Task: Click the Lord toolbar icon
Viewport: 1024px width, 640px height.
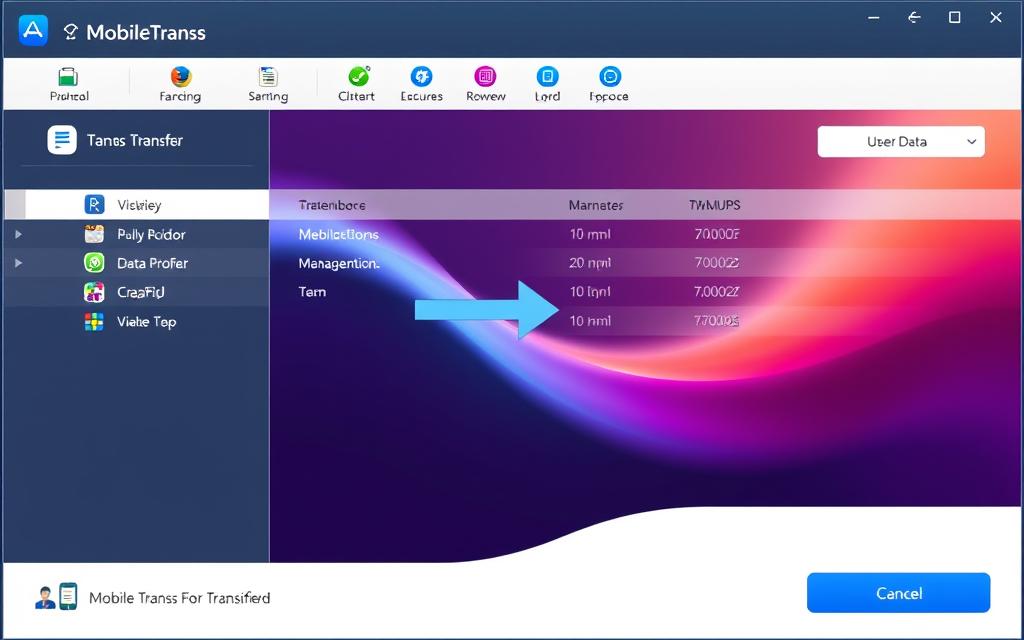Action: 547,78
